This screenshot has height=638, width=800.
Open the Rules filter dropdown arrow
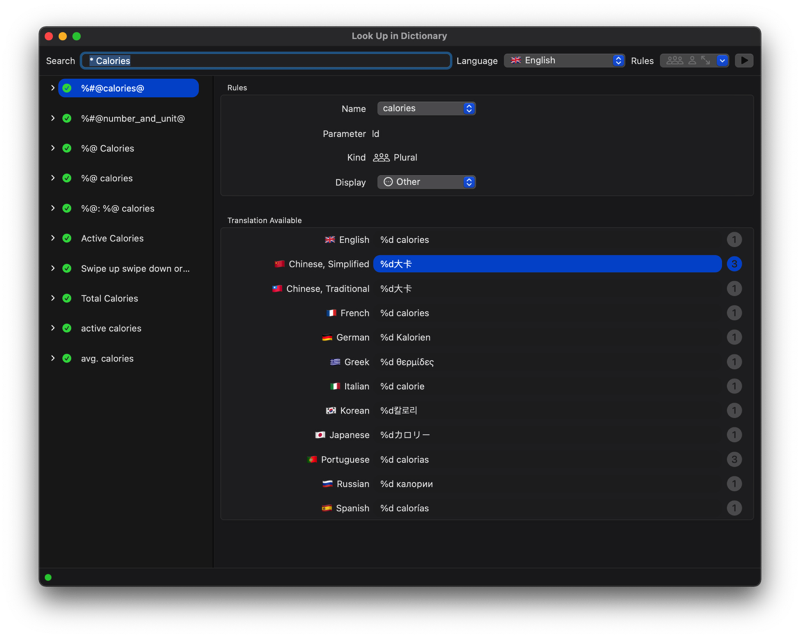point(722,61)
